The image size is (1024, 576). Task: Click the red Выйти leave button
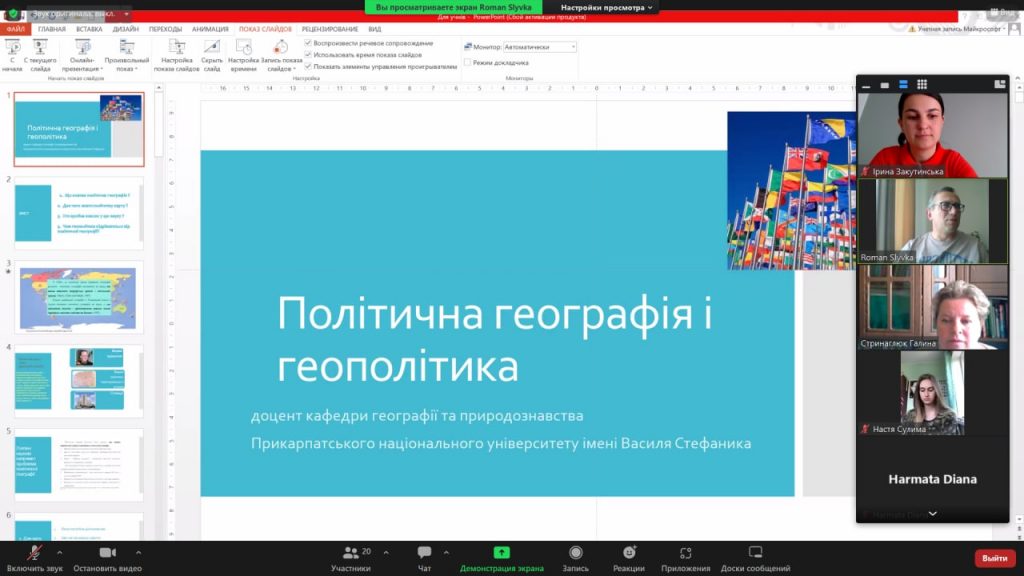(994, 558)
